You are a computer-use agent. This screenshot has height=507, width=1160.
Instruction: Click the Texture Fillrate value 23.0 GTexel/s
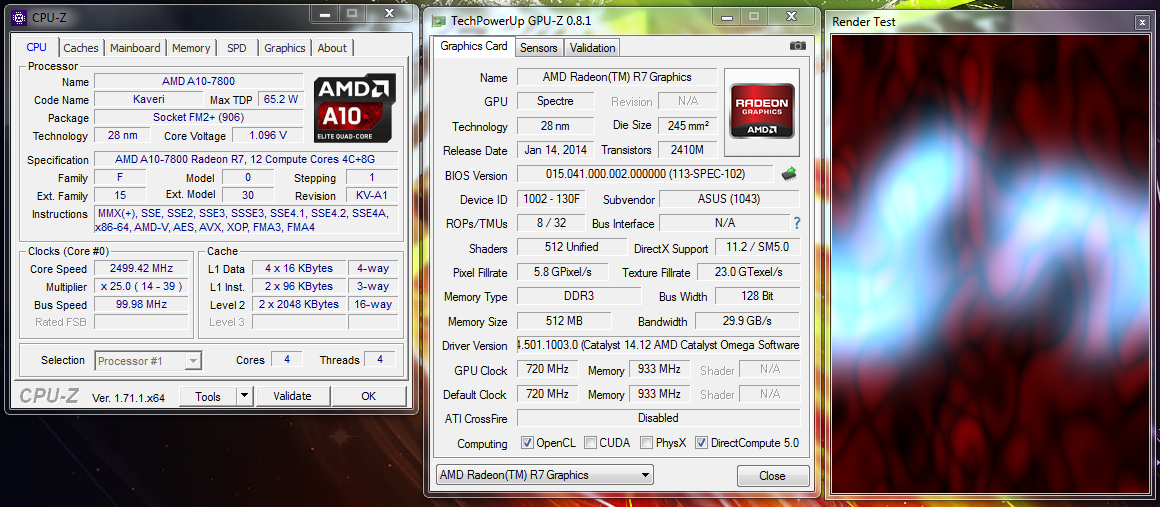[x=749, y=272]
